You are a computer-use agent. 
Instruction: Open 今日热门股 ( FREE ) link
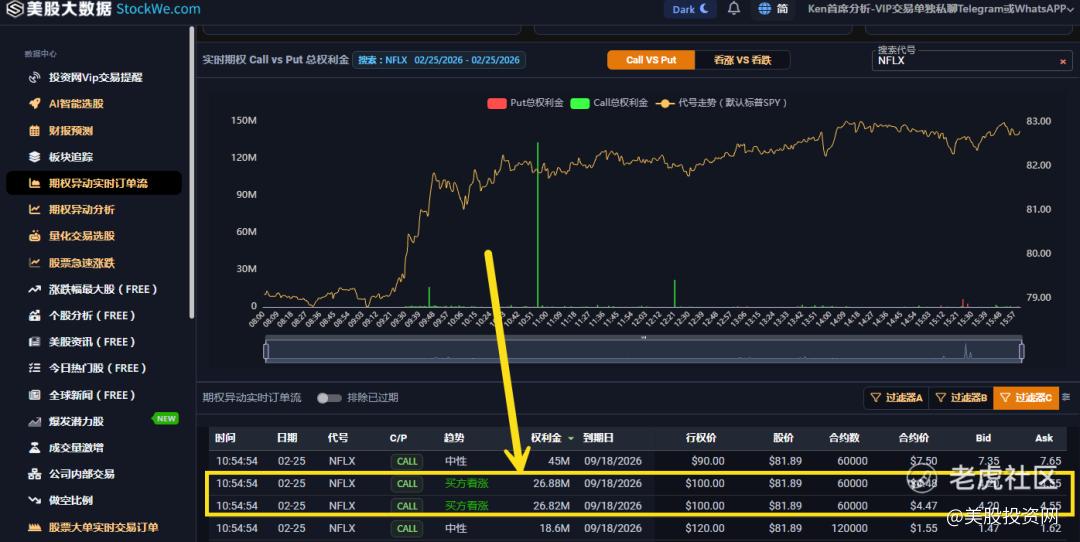tap(97, 368)
